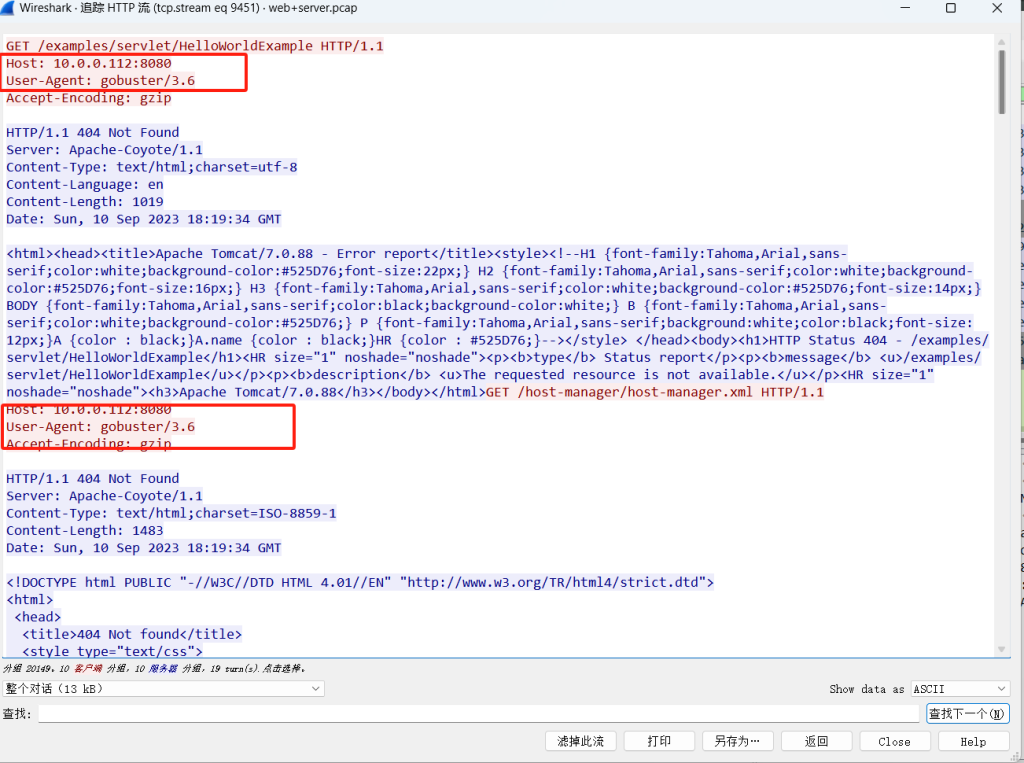Click the <!DOCTYPE html PUBLIC line

[360, 582]
